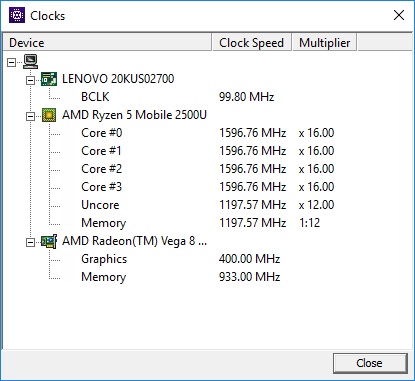Close the Clocks window with X
Image resolution: width=415 pixels, height=381 pixels.
(399, 15)
